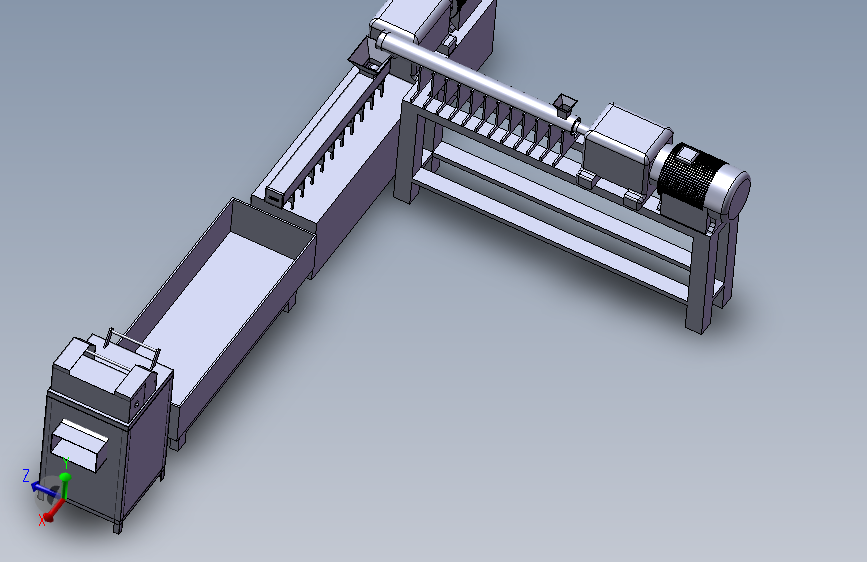Click the green Y axis of the triad
867x562 pixels.
[65, 487]
